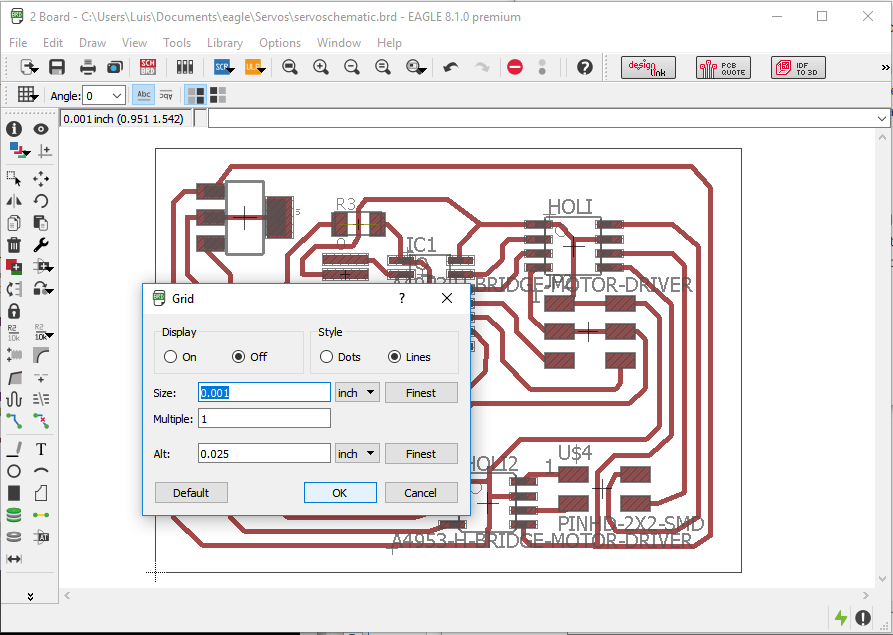
Task: Select the Ripup tool
Action: tap(41, 421)
